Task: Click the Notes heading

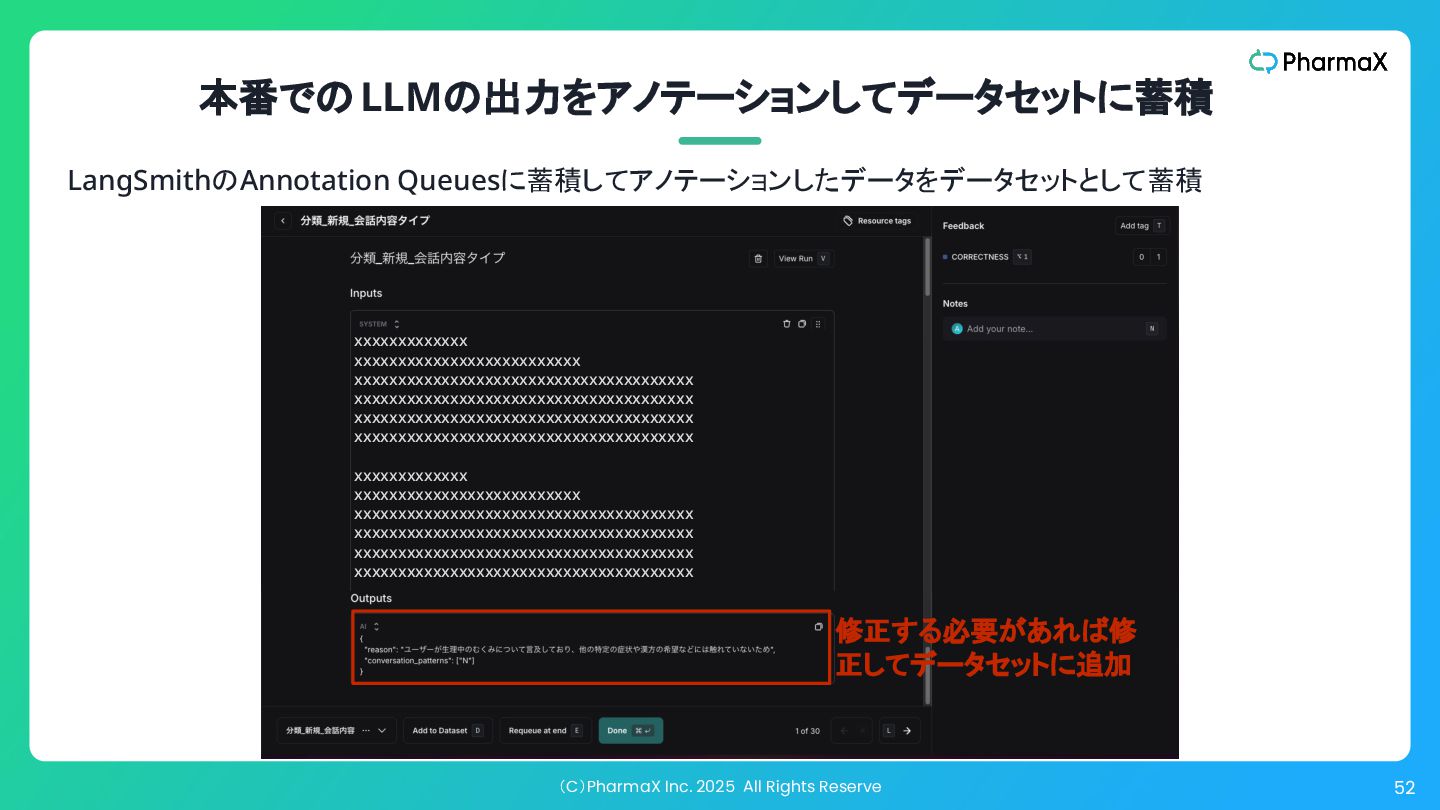Action: (x=955, y=303)
